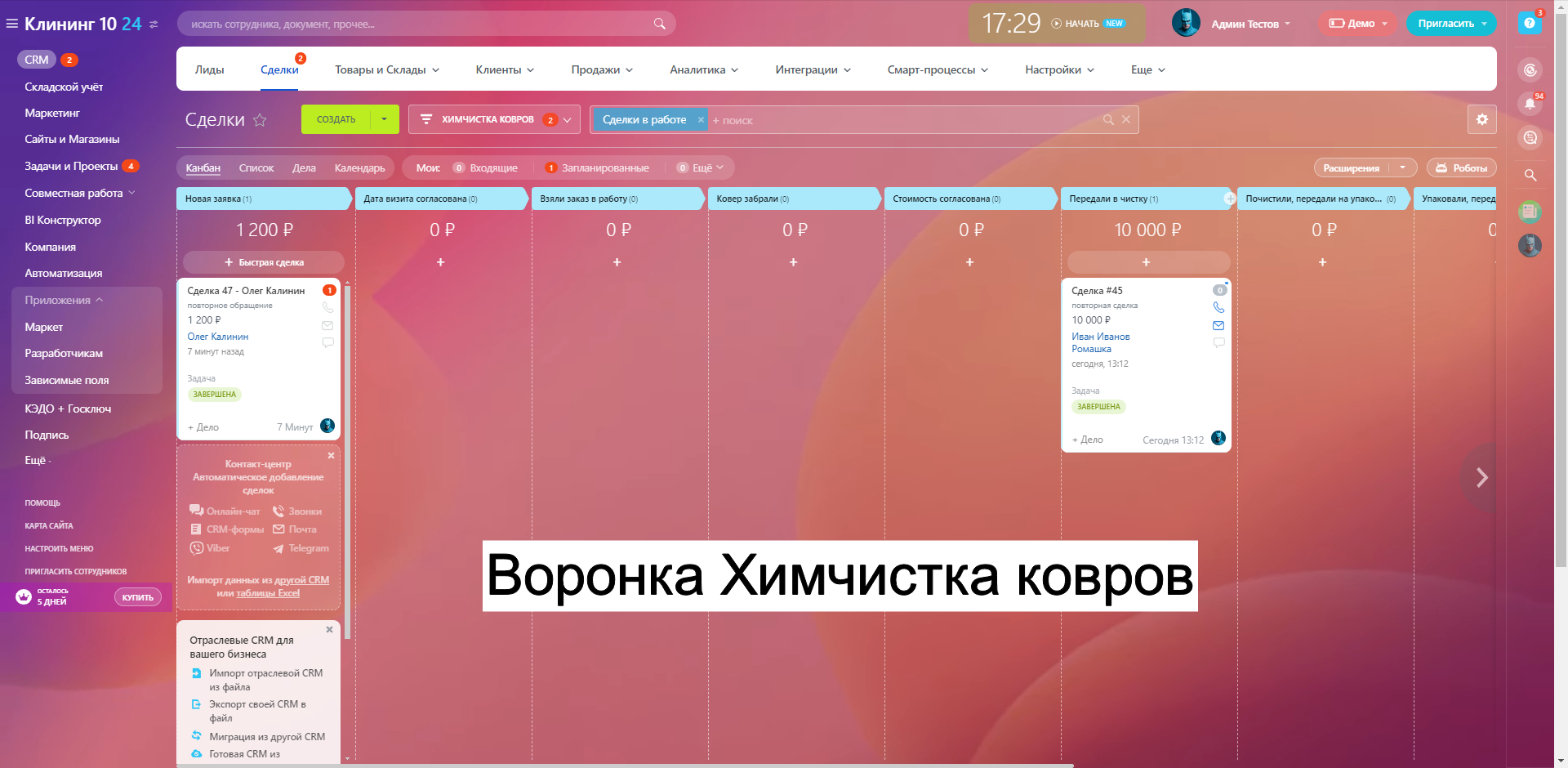
Task: Expand the Смарт-процессы menu
Action: coord(938,70)
